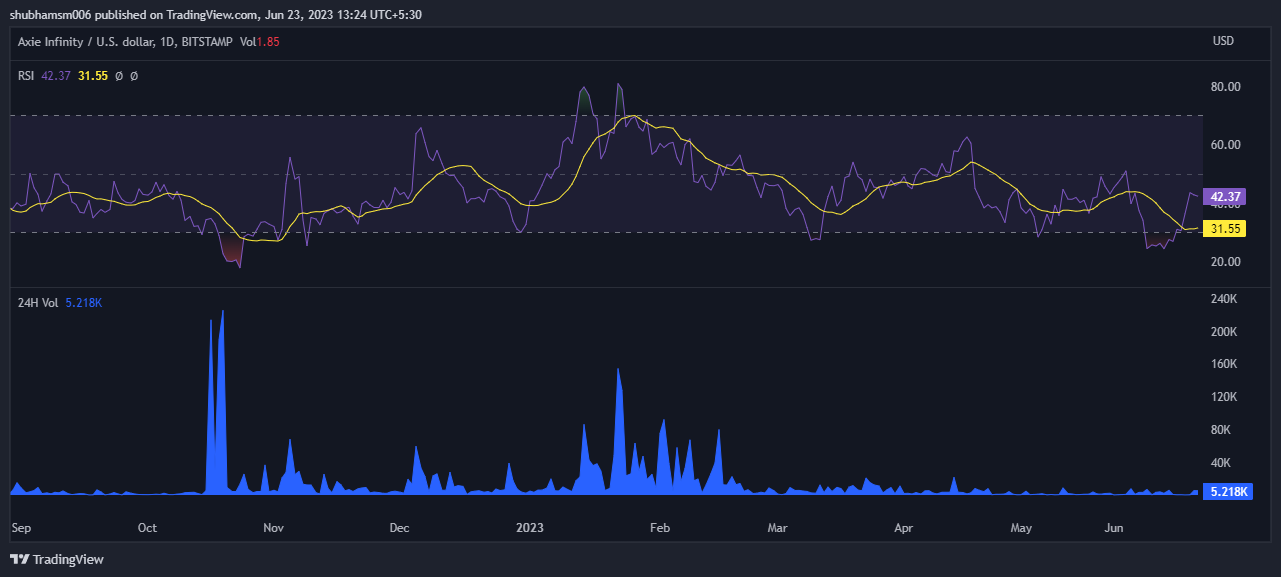The image size is (1281, 577).
Task: Click the purple 42.37 value in RSI legend
Action: pos(56,76)
